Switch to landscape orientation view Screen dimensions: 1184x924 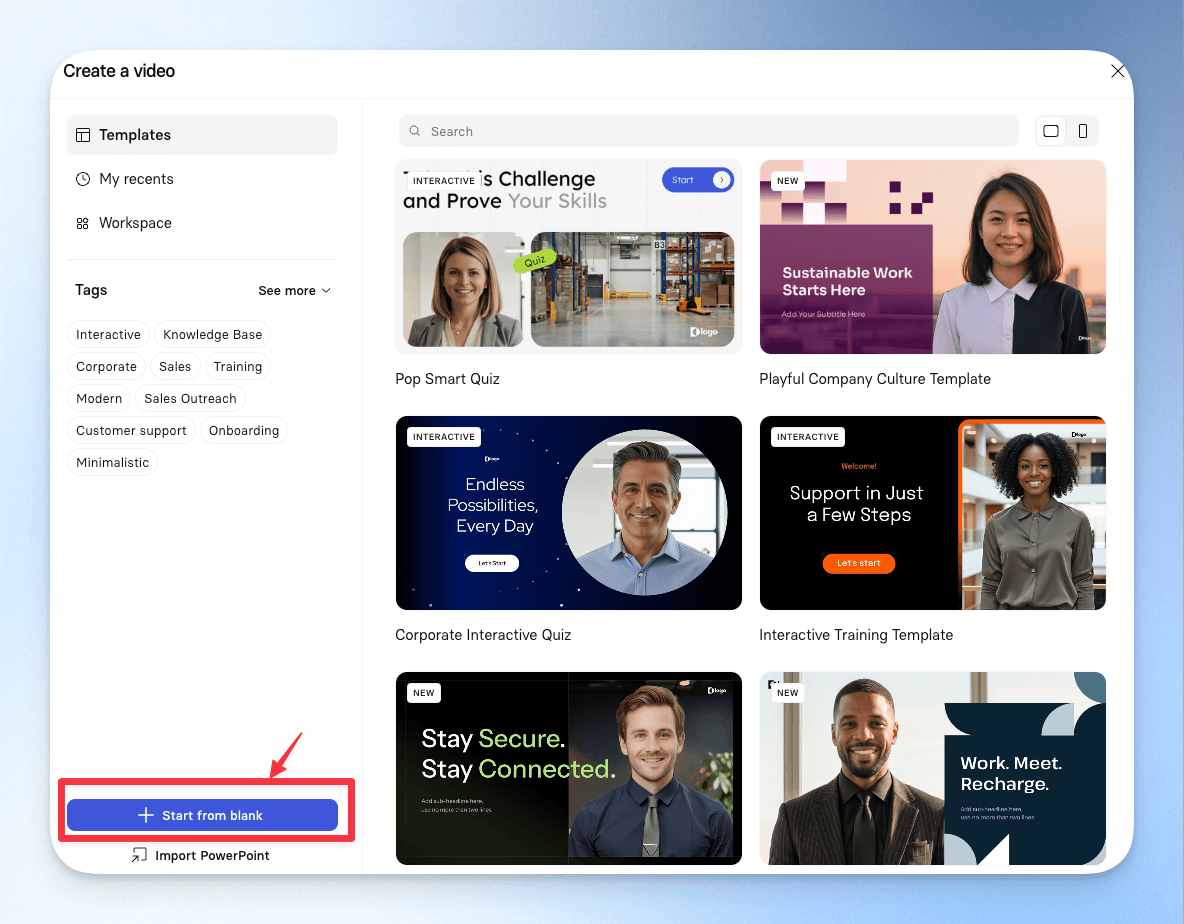(x=1050, y=131)
